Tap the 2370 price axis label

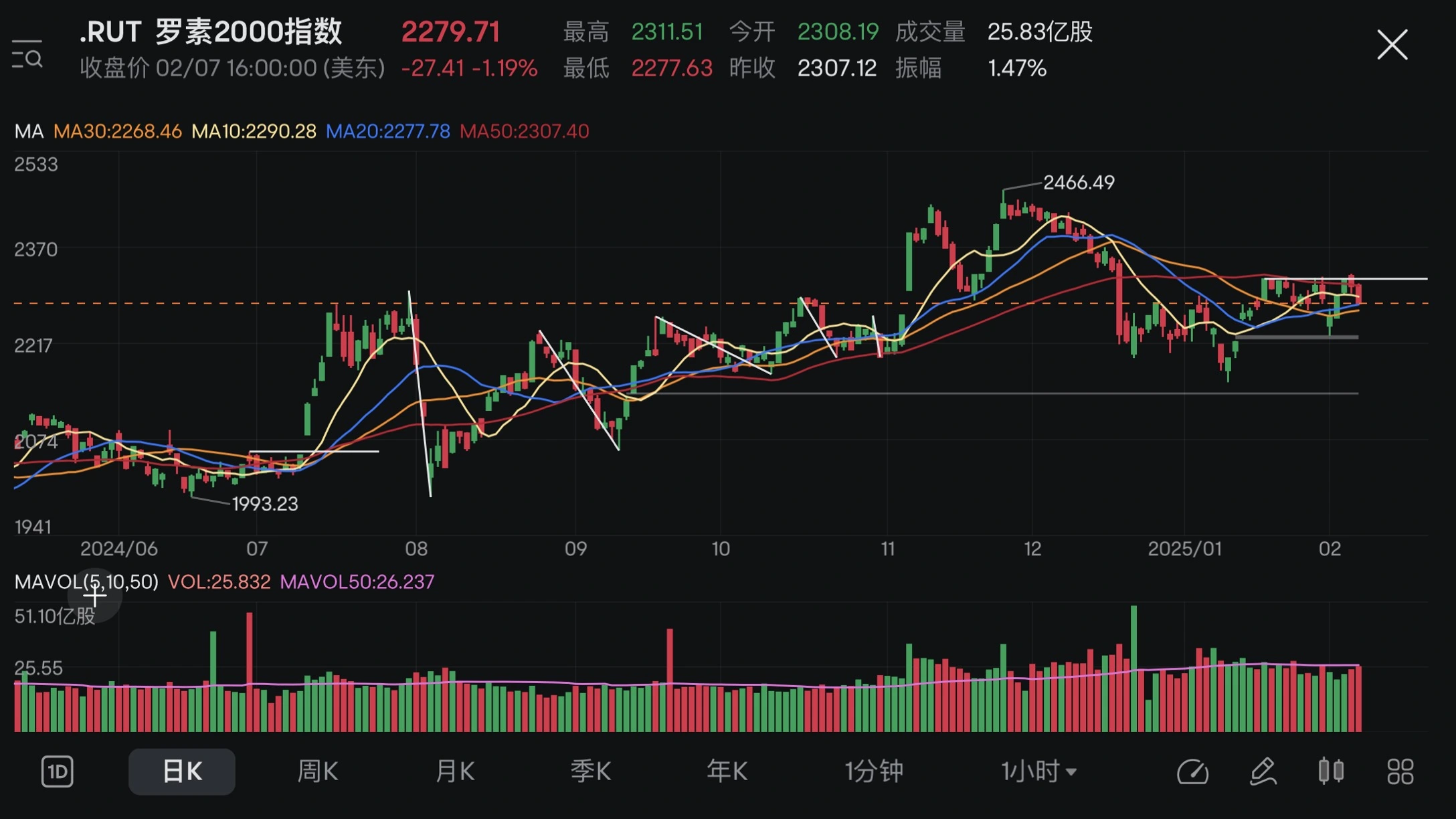coord(36,250)
